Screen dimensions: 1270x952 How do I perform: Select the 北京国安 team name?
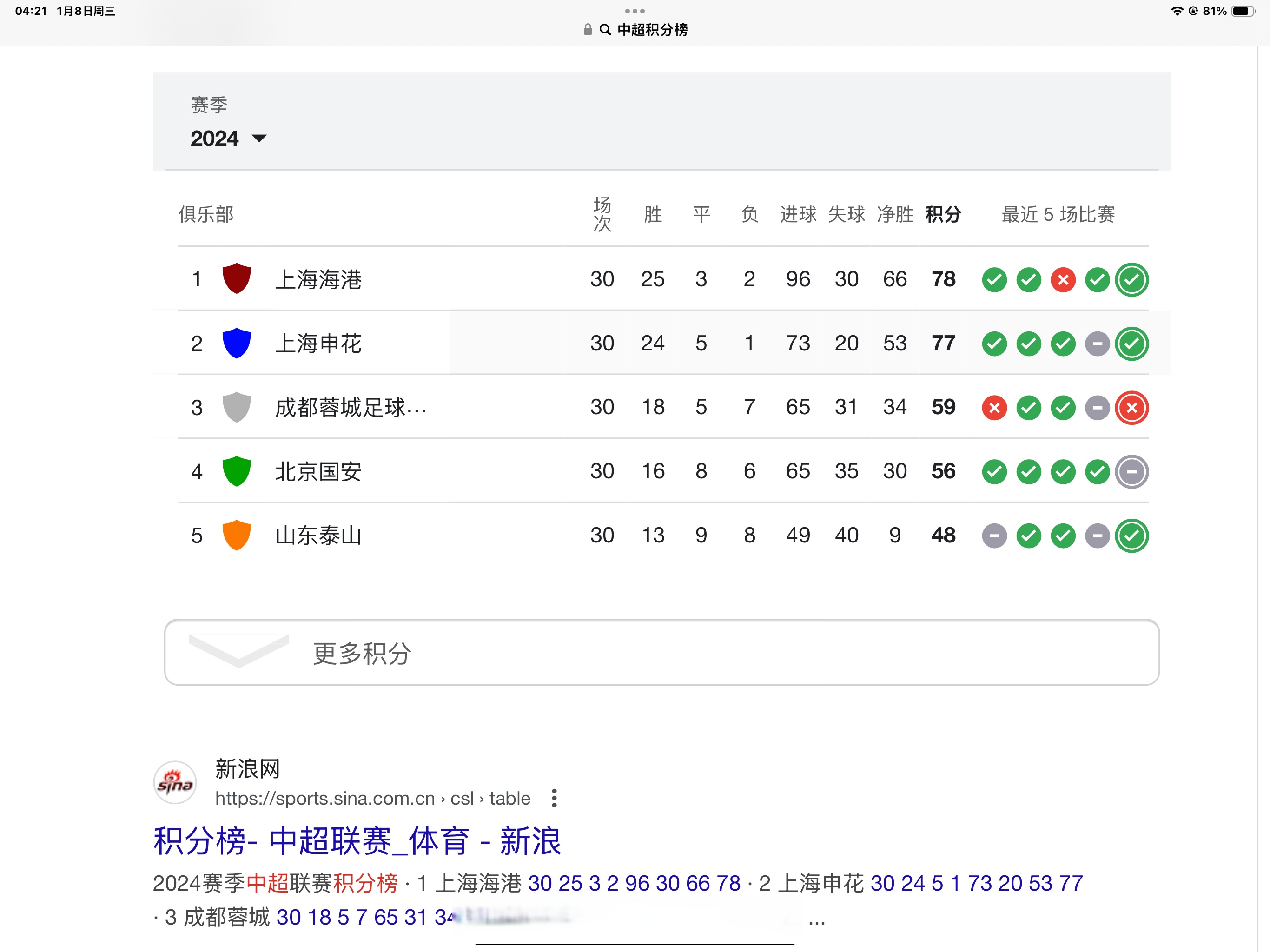click(318, 471)
